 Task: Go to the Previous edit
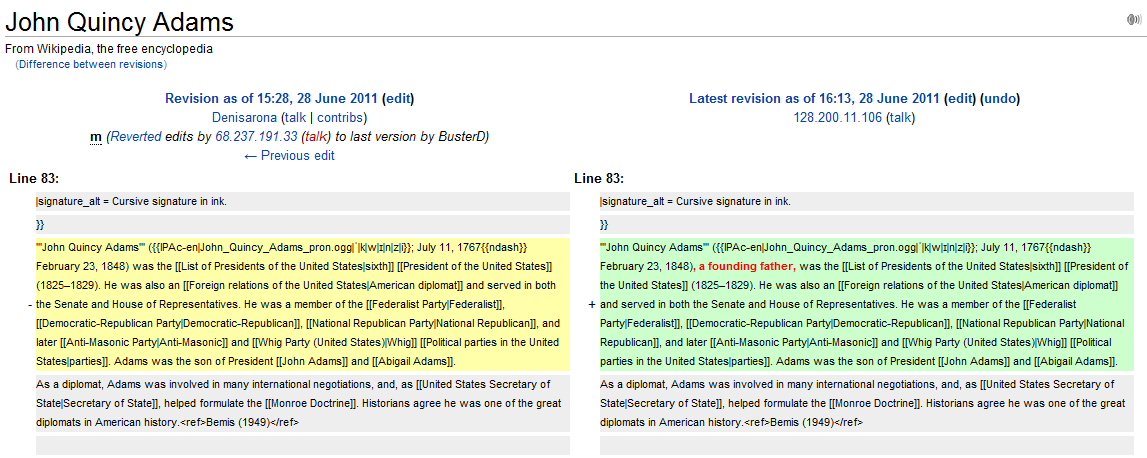point(289,156)
